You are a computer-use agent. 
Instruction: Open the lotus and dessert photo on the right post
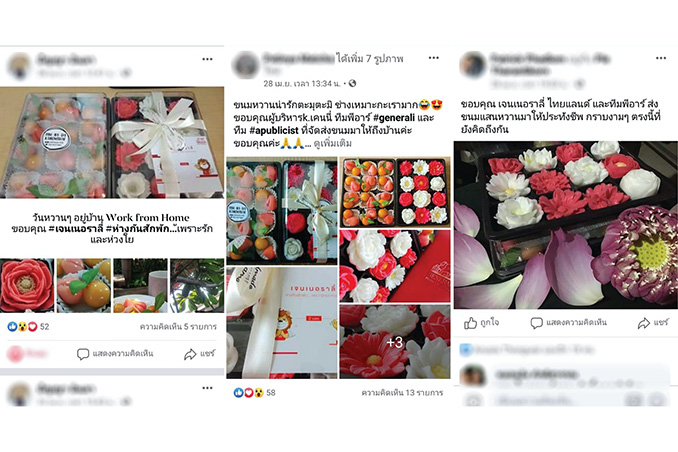[x=566, y=224]
